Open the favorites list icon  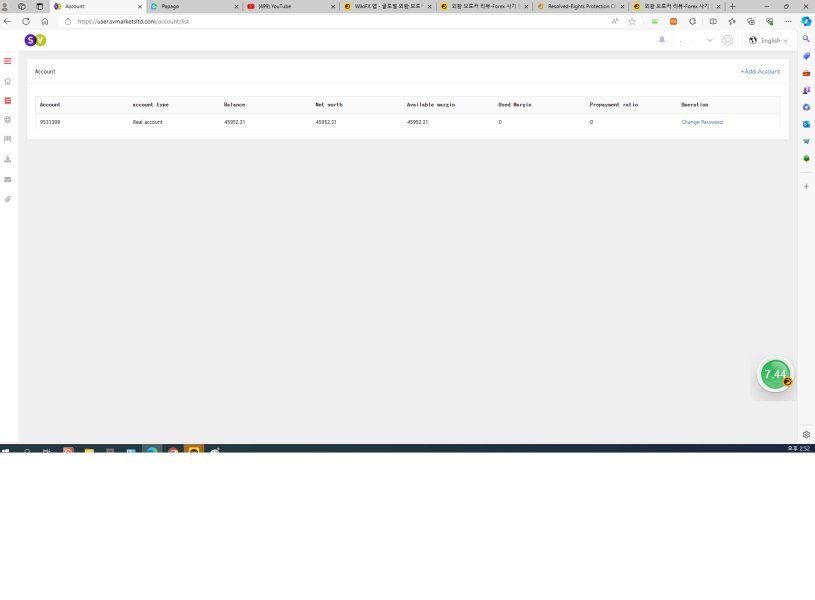(x=732, y=21)
